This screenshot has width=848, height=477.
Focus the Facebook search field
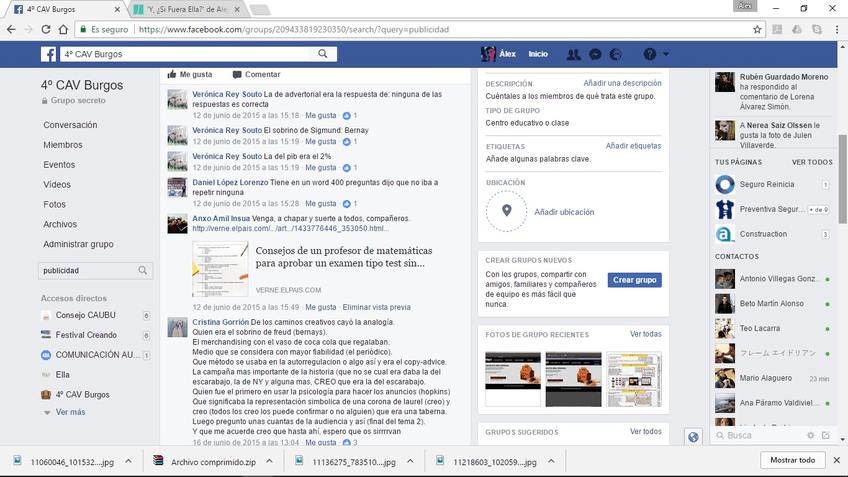(185, 54)
